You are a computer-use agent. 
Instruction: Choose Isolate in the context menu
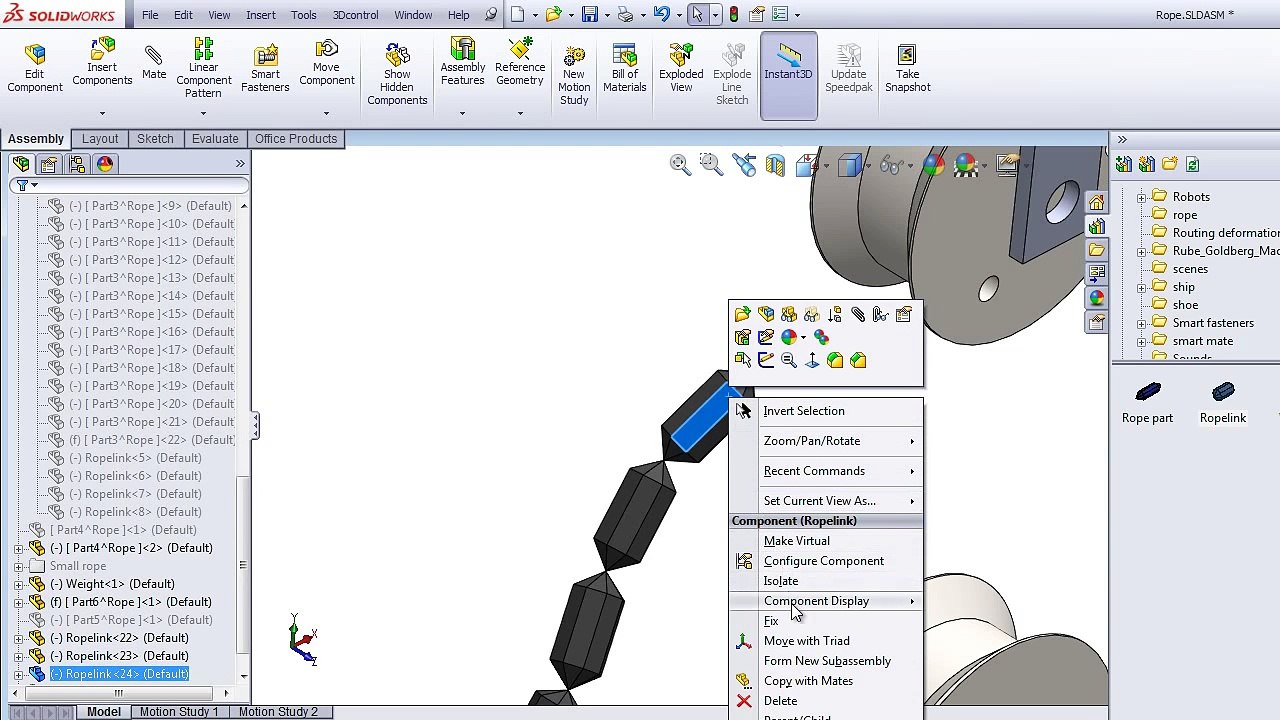click(781, 581)
